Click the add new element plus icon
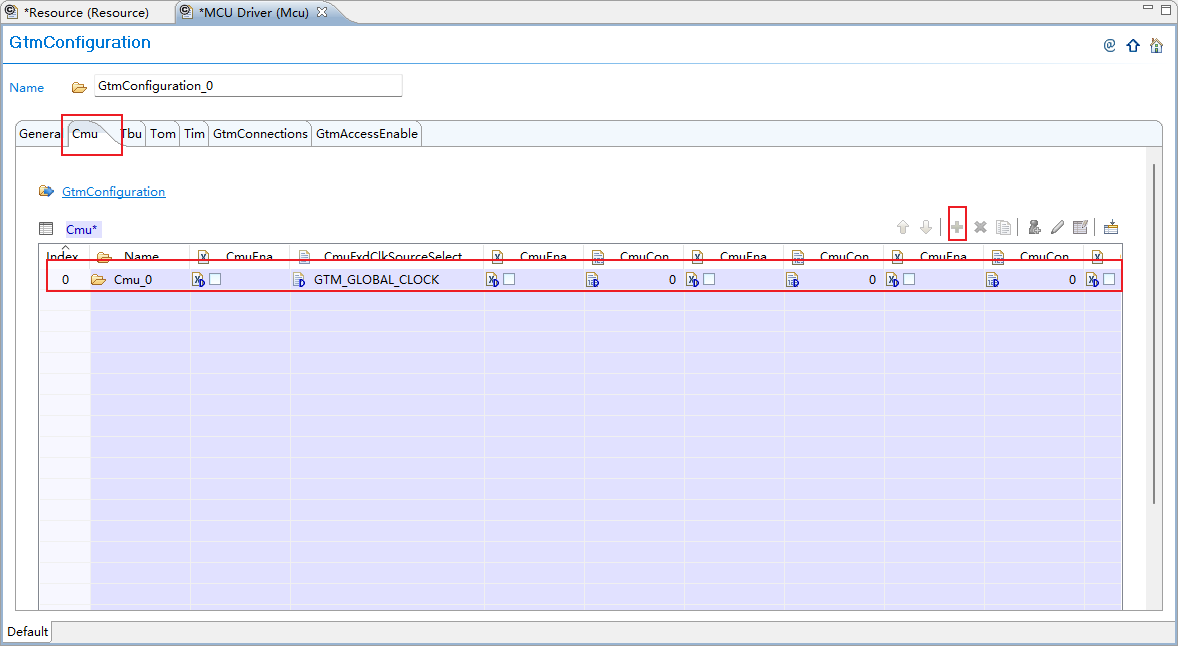Viewport: 1178px width, 646px height. coord(956,227)
